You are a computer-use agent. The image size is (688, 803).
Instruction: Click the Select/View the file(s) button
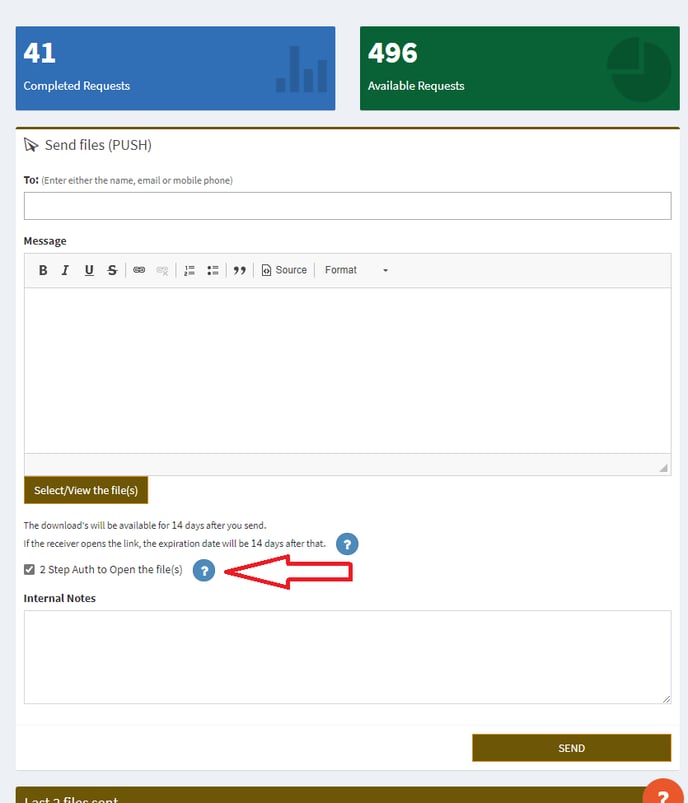pyautogui.click(x=86, y=490)
